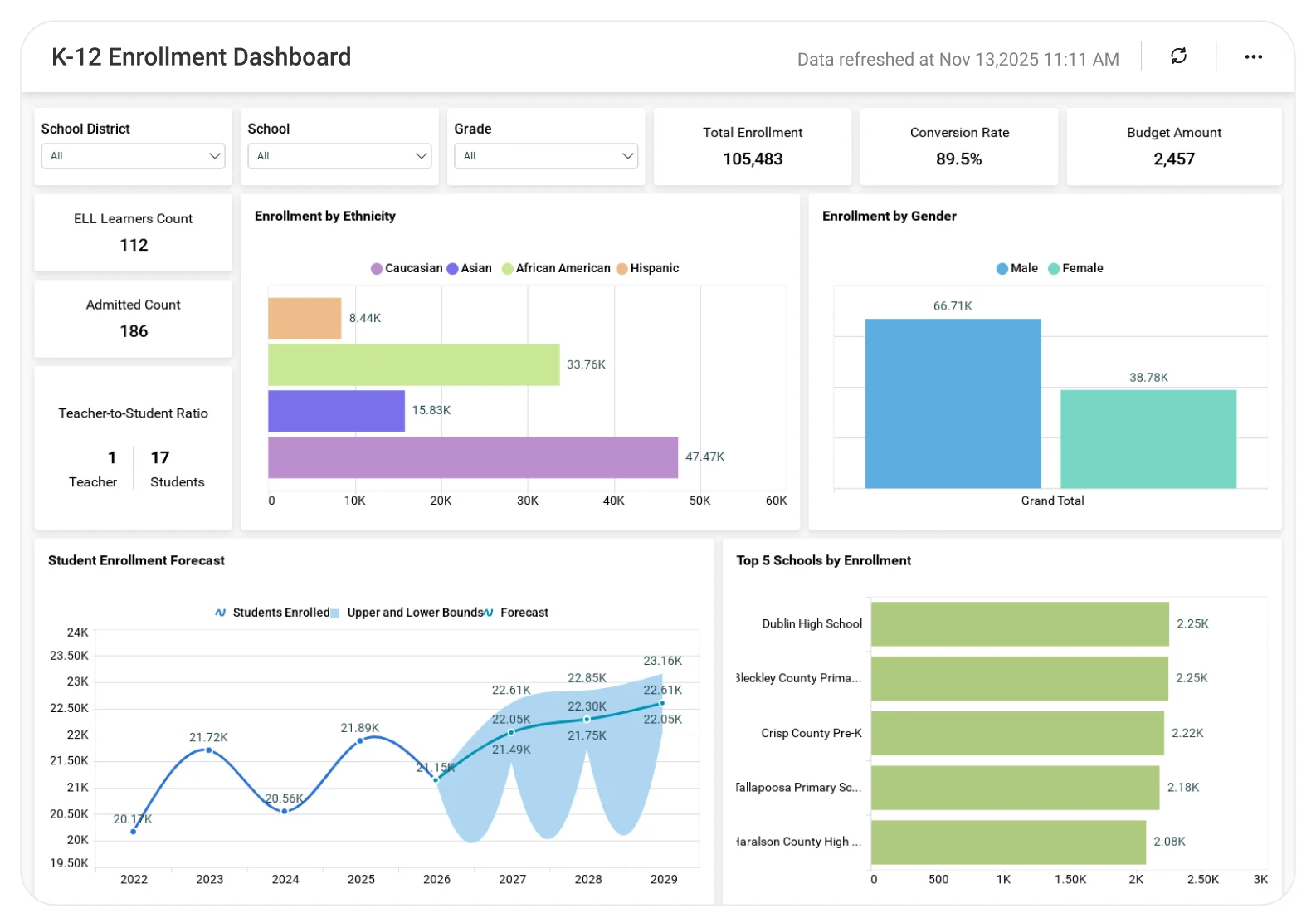1316x923 pixels.
Task: Click the refresh data icon
Action: pyautogui.click(x=1178, y=56)
